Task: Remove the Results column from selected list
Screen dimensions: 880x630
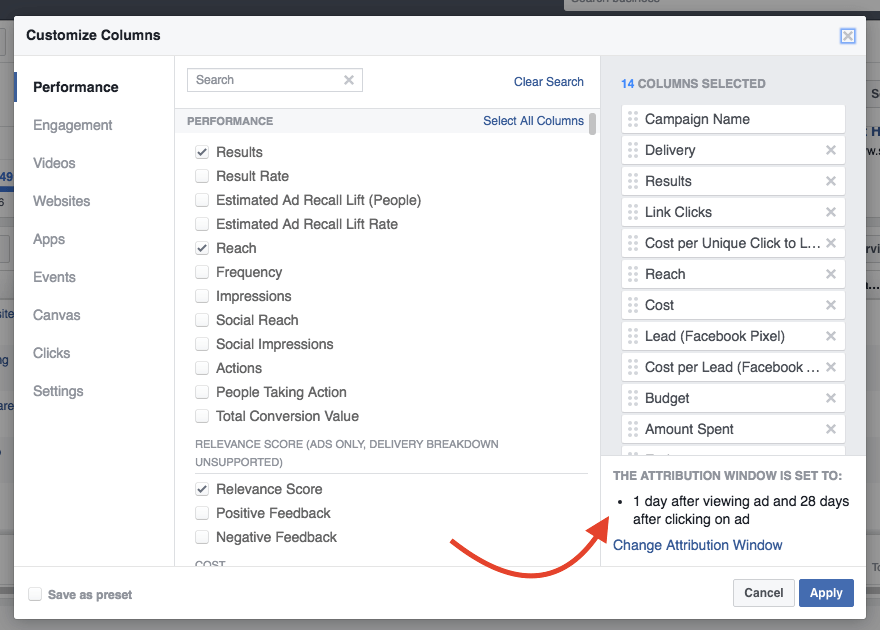Action: click(831, 181)
